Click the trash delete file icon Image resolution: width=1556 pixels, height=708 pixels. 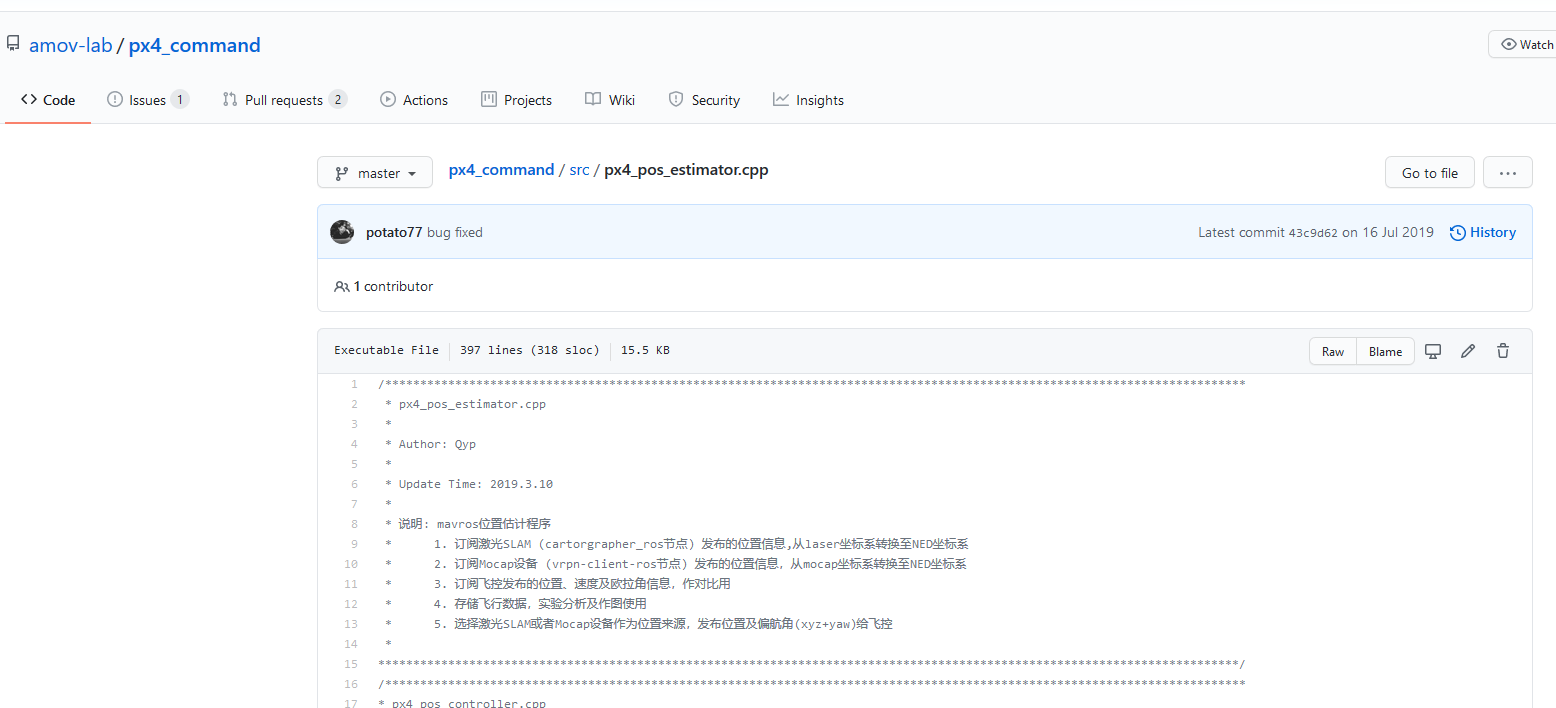[x=1502, y=351]
